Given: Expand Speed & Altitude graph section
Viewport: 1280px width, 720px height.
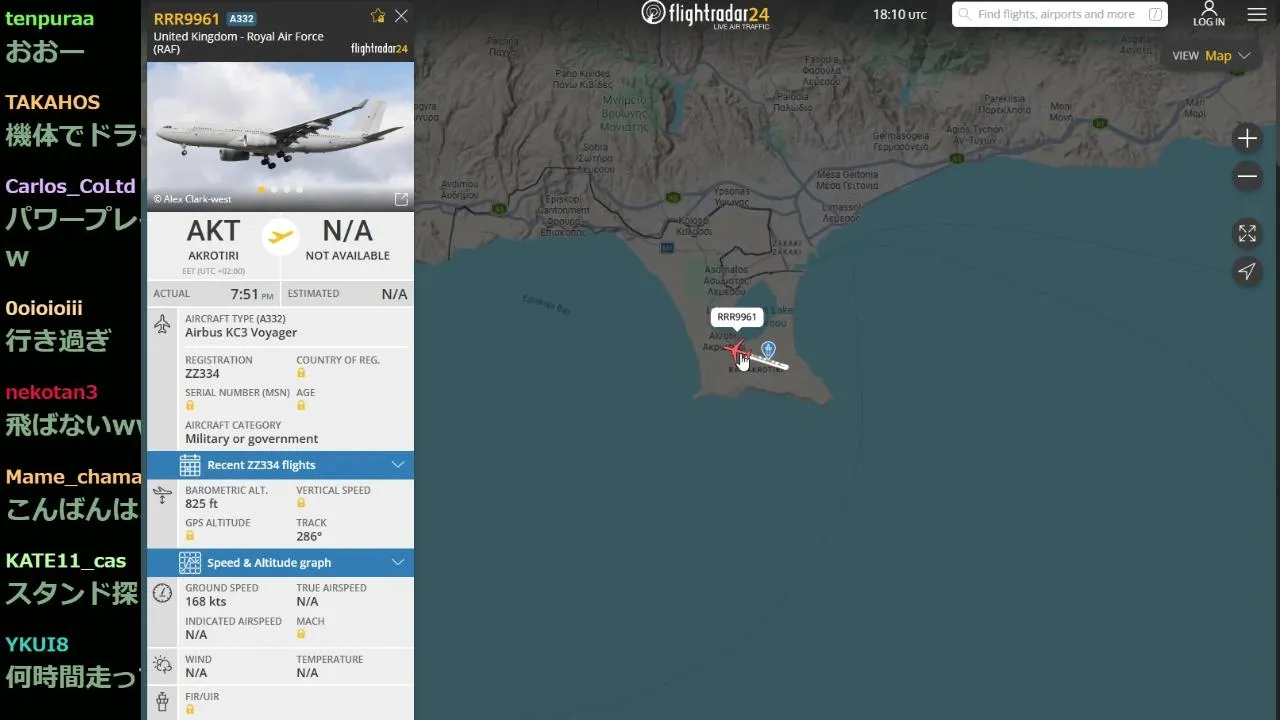Looking at the screenshot, I should tap(280, 563).
